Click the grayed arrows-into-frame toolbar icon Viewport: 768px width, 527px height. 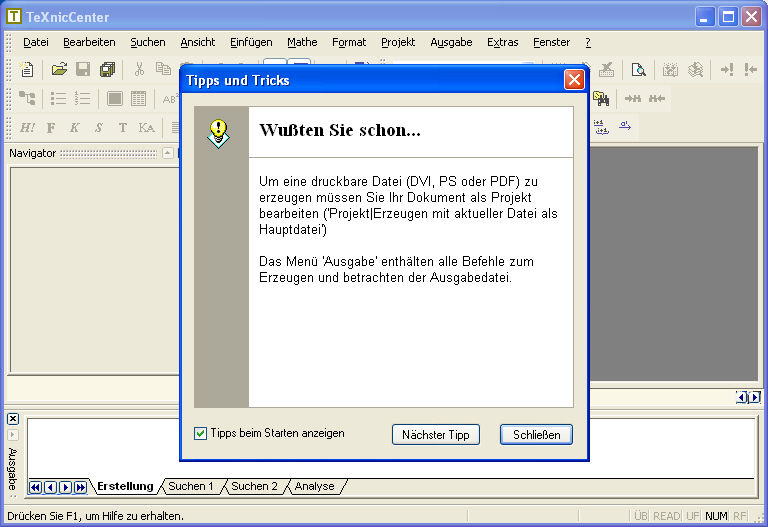670,70
